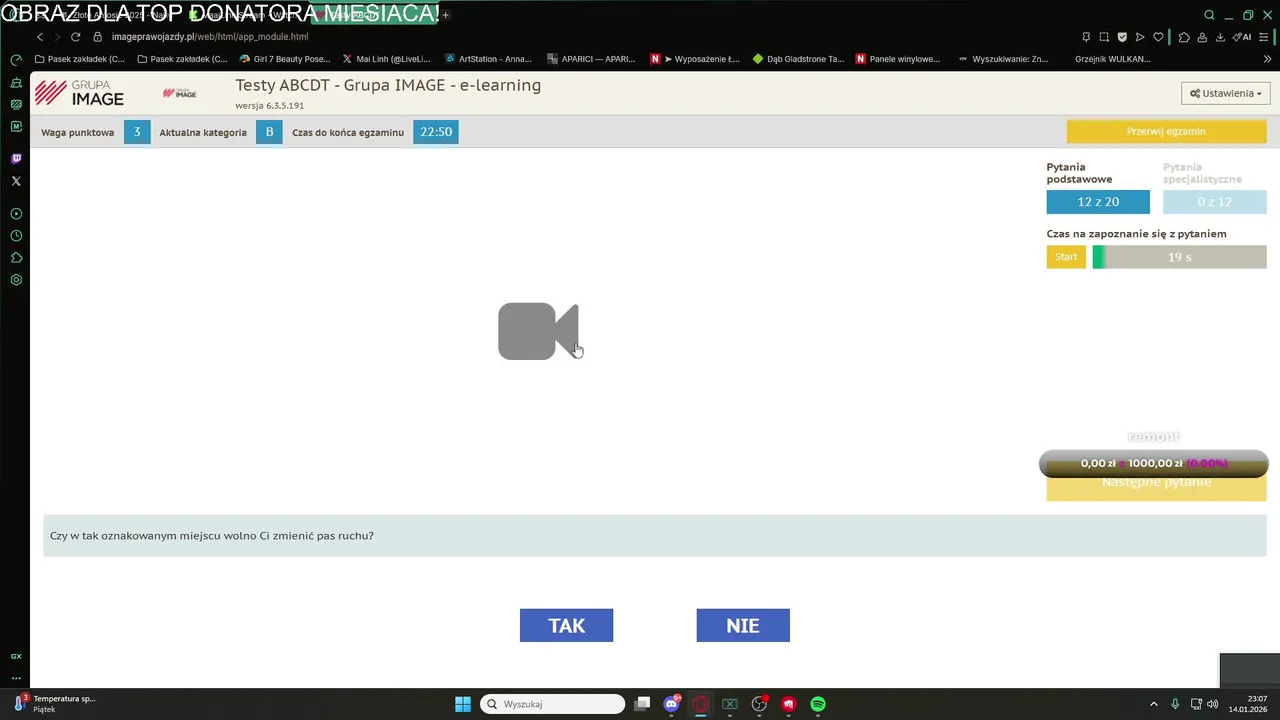Open Grzejnik WULKAN bookmark
Image resolution: width=1280 pixels, height=720 pixels.
coord(1112,59)
